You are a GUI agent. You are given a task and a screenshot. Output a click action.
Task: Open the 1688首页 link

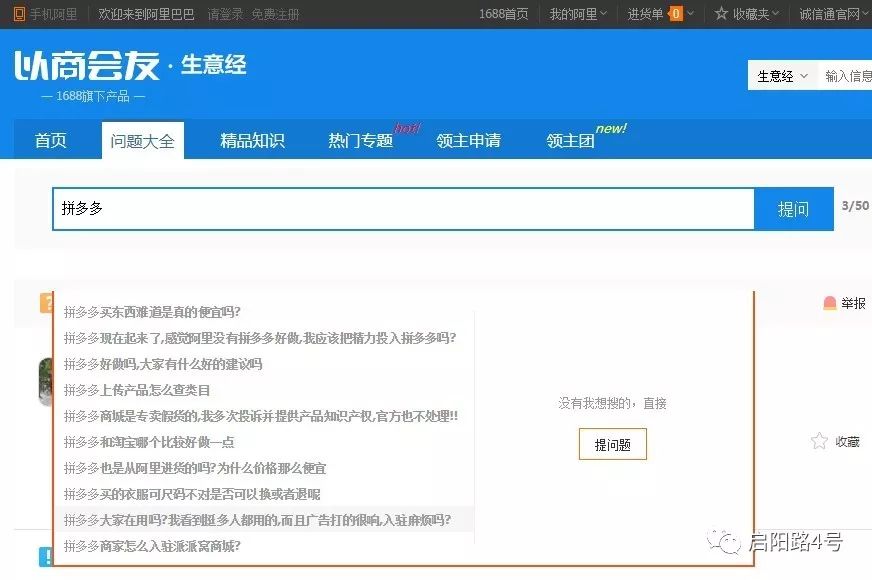click(x=504, y=14)
